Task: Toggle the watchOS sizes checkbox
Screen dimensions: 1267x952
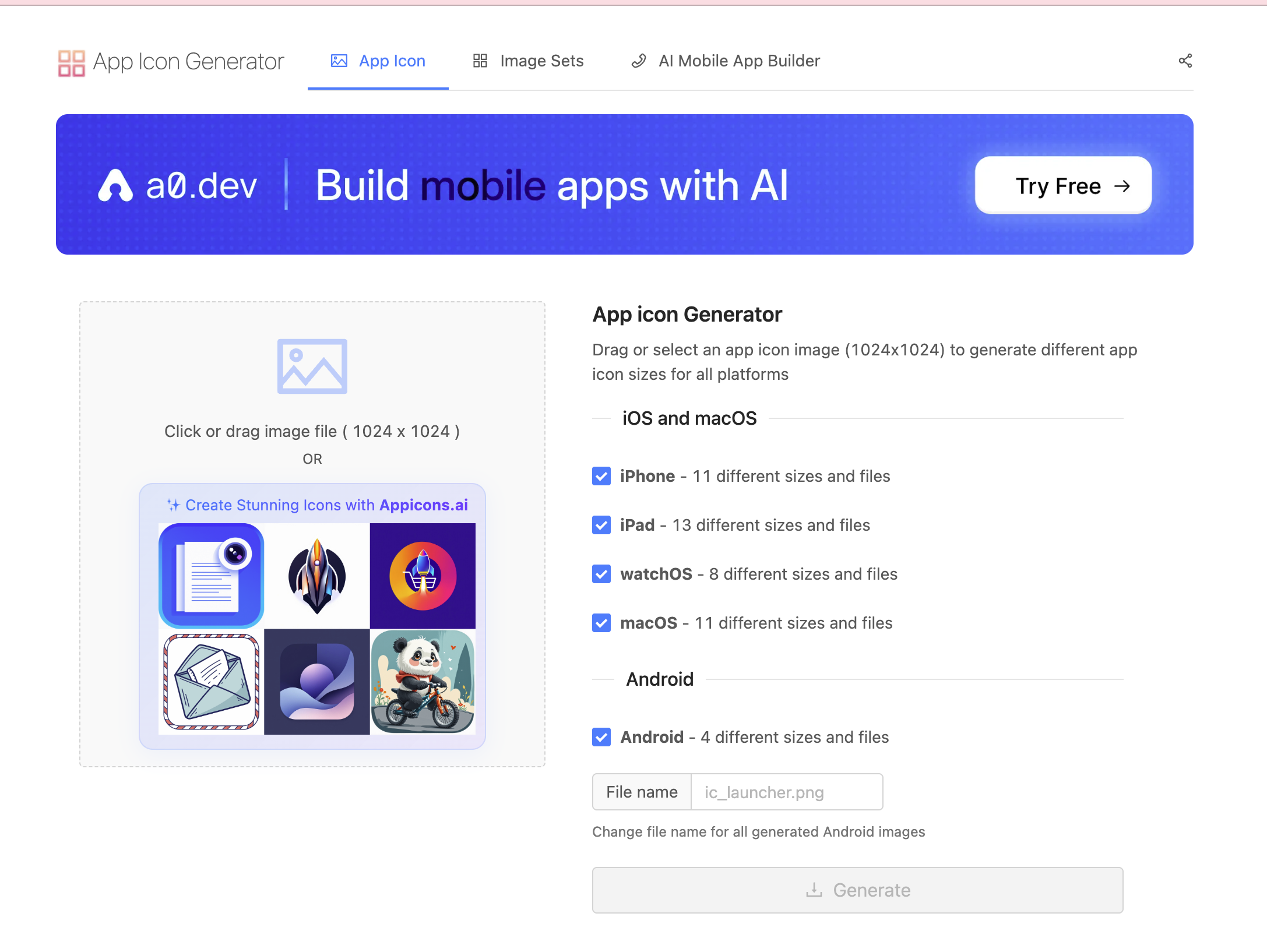Action: coord(601,574)
